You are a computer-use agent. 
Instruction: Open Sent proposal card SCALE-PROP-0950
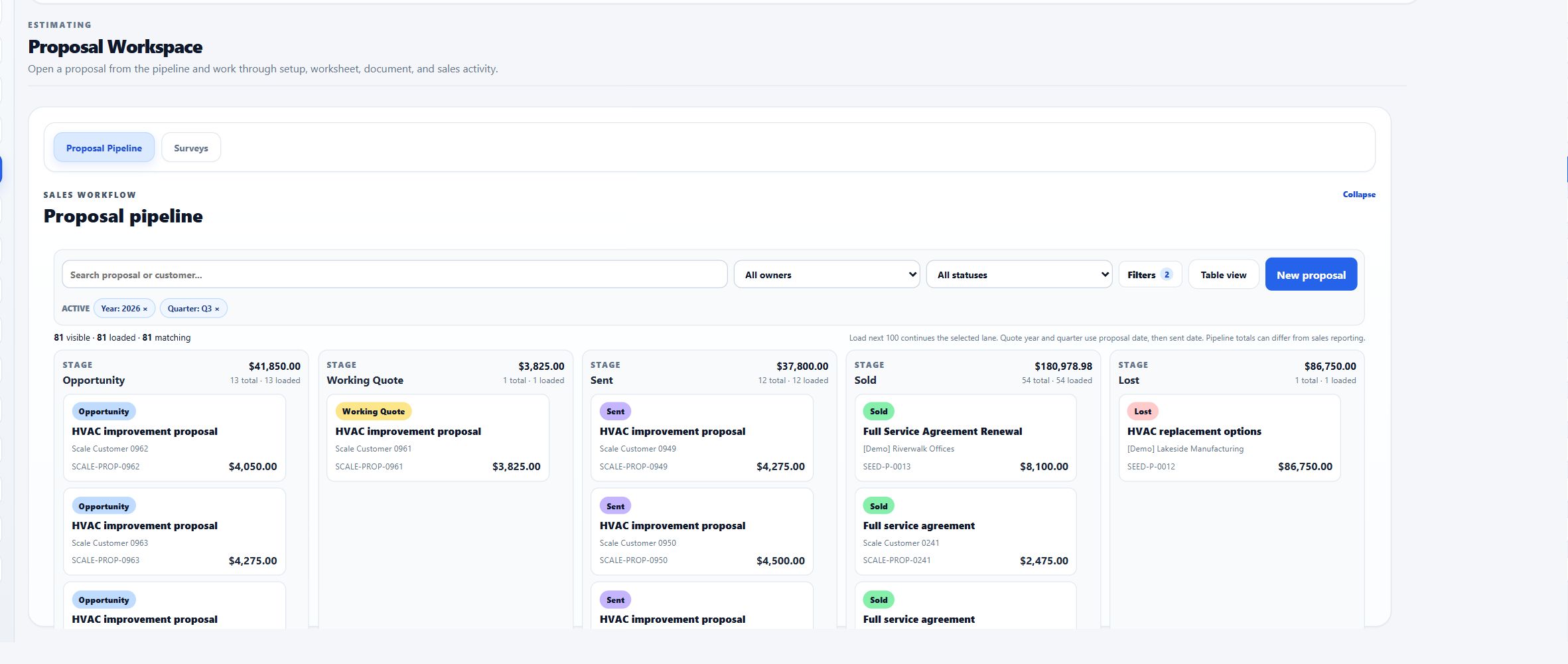point(702,531)
